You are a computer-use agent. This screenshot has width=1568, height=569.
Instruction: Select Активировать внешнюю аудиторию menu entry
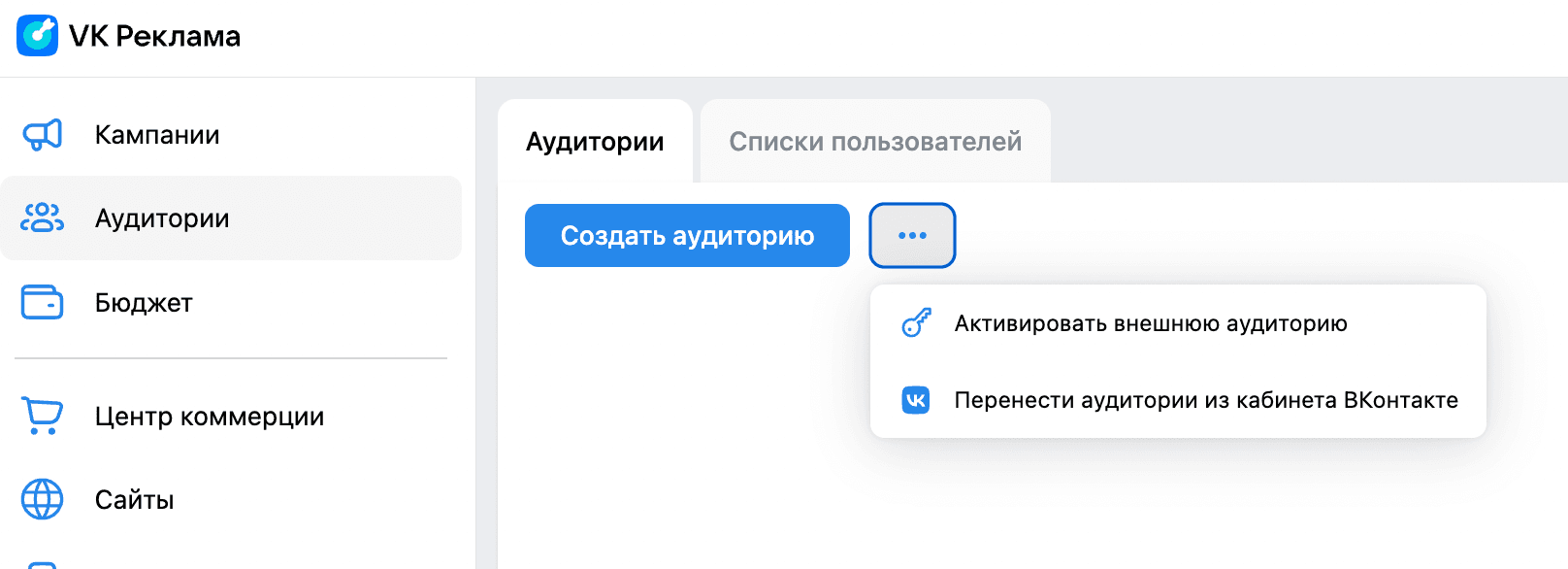click(x=1151, y=323)
